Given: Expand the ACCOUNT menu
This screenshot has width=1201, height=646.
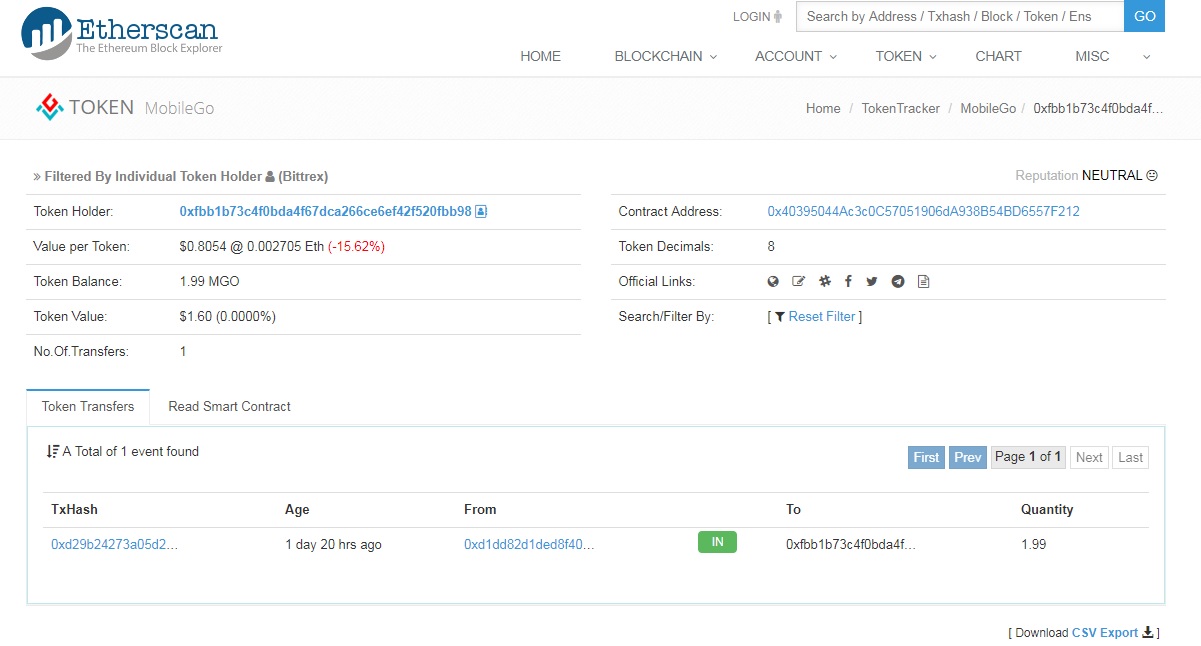Looking at the screenshot, I should point(796,56).
